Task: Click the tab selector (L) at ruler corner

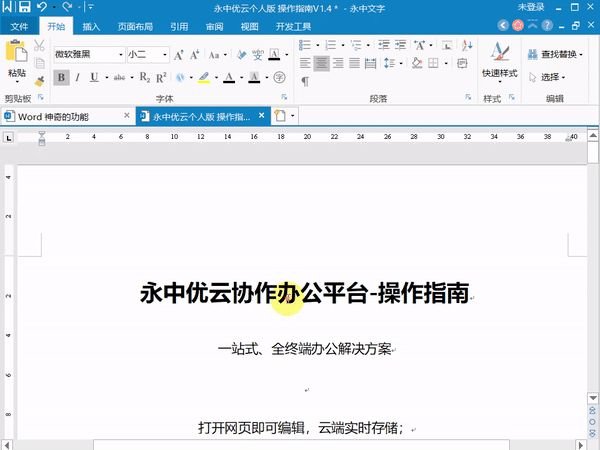Action: pyautogui.click(x=8, y=137)
